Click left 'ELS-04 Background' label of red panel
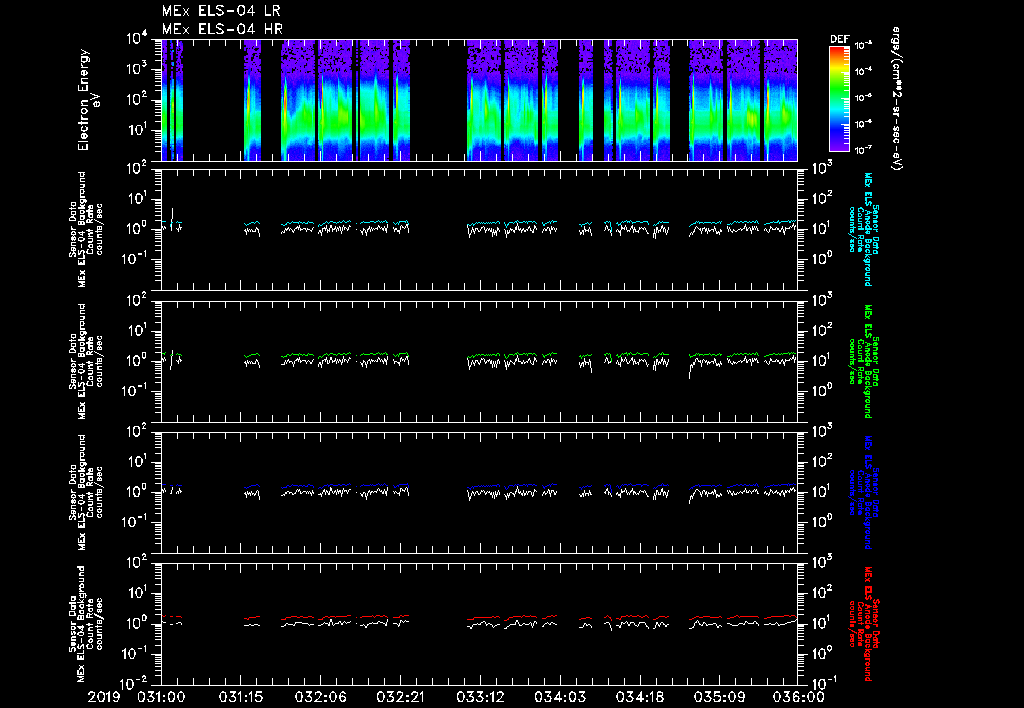Viewport: 1024px width, 708px height. (x=82, y=624)
